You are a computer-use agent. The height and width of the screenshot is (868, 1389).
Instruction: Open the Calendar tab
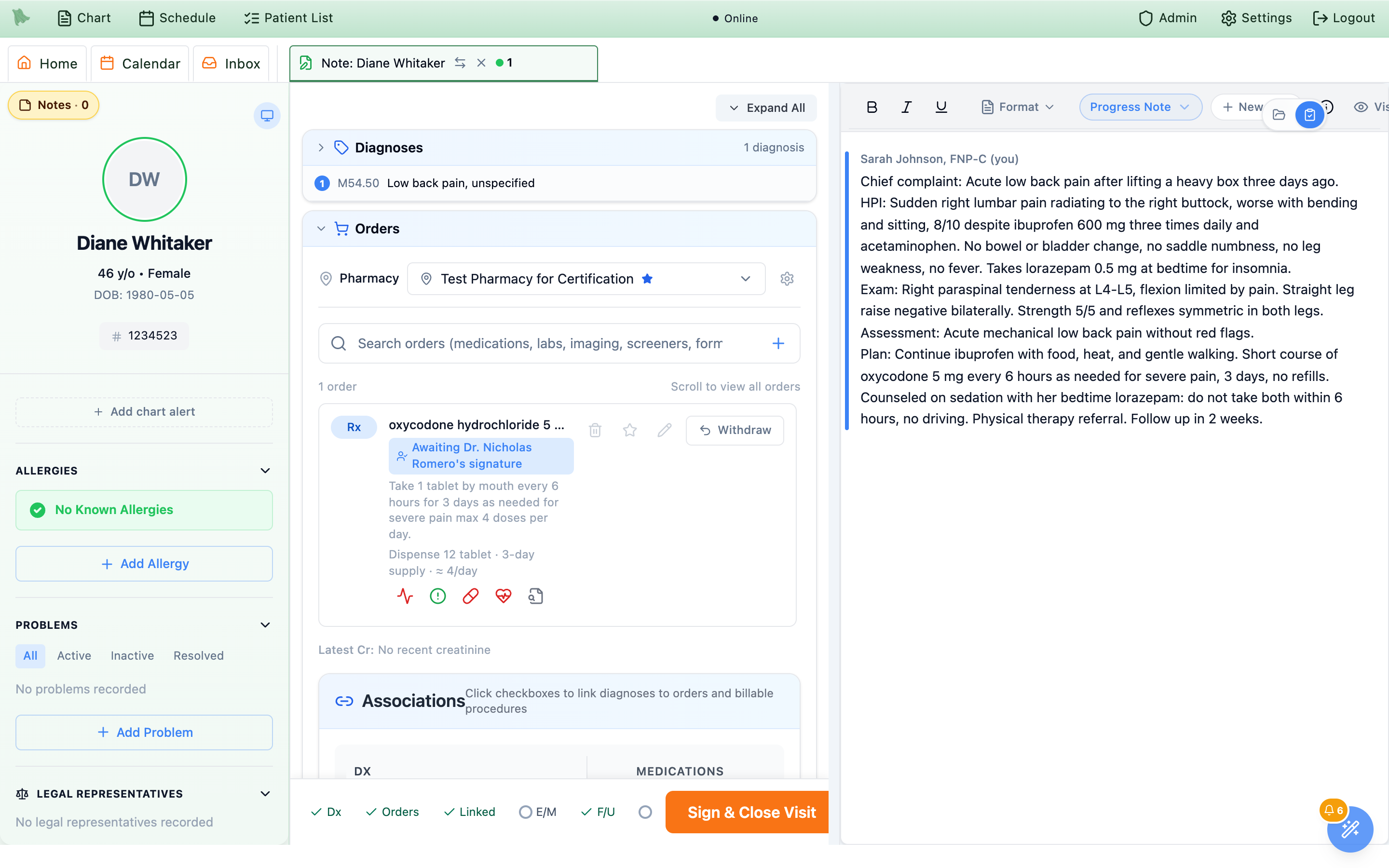(x=140, y=63)
